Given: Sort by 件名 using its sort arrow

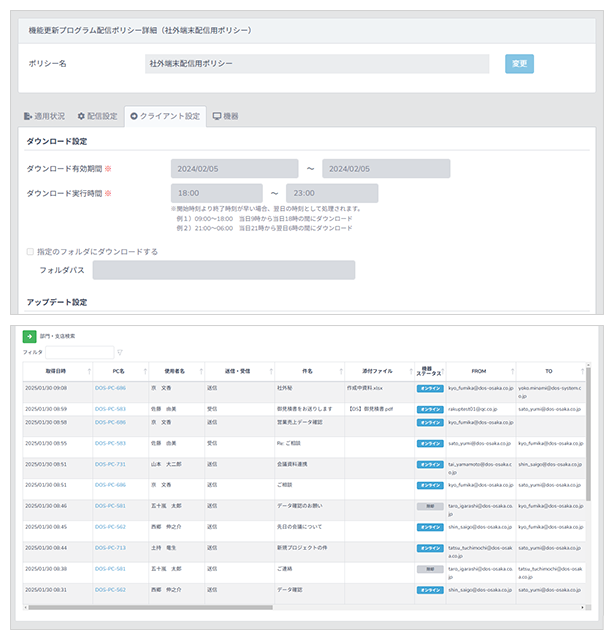Looking at the screenshot, I should pyautogui.click(x=341, y=371).
